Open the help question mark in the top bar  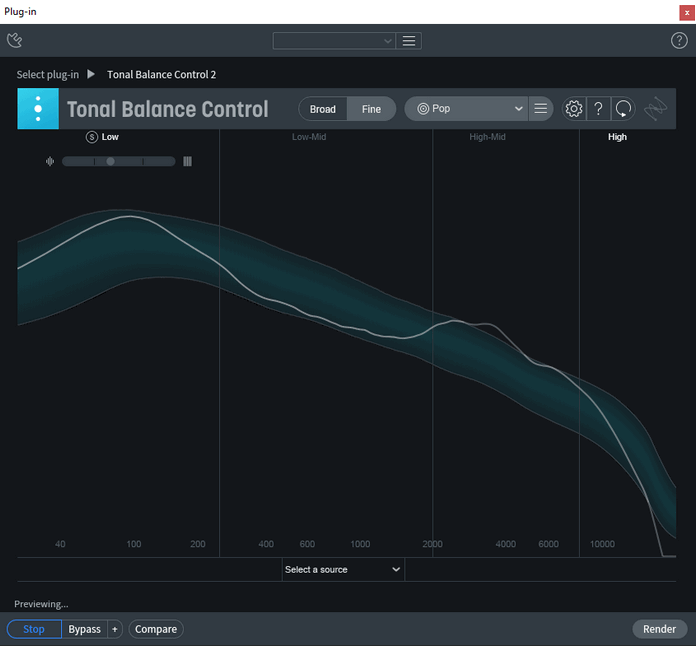679,41
